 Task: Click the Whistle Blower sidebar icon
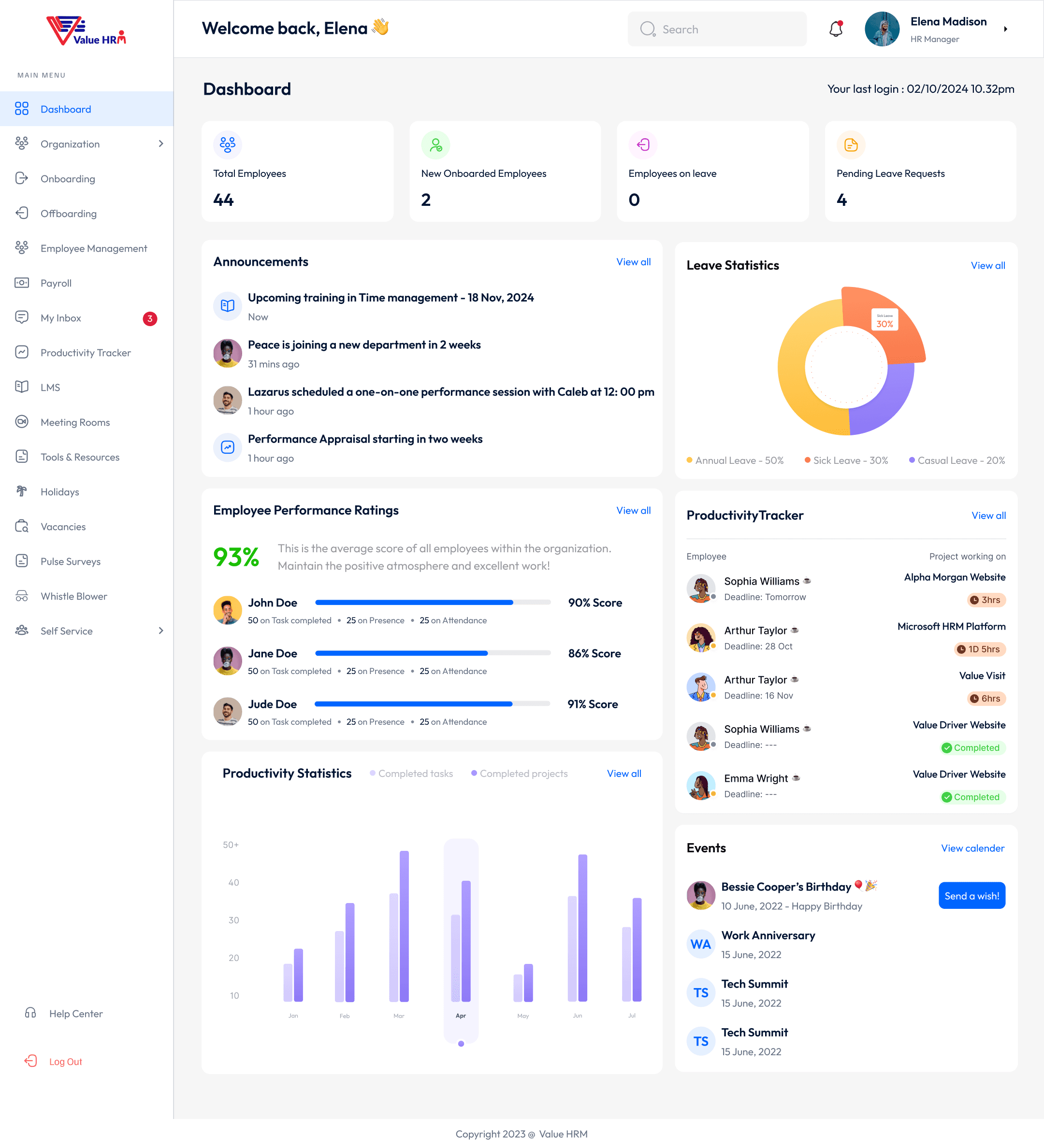click(x=22, y=596)
